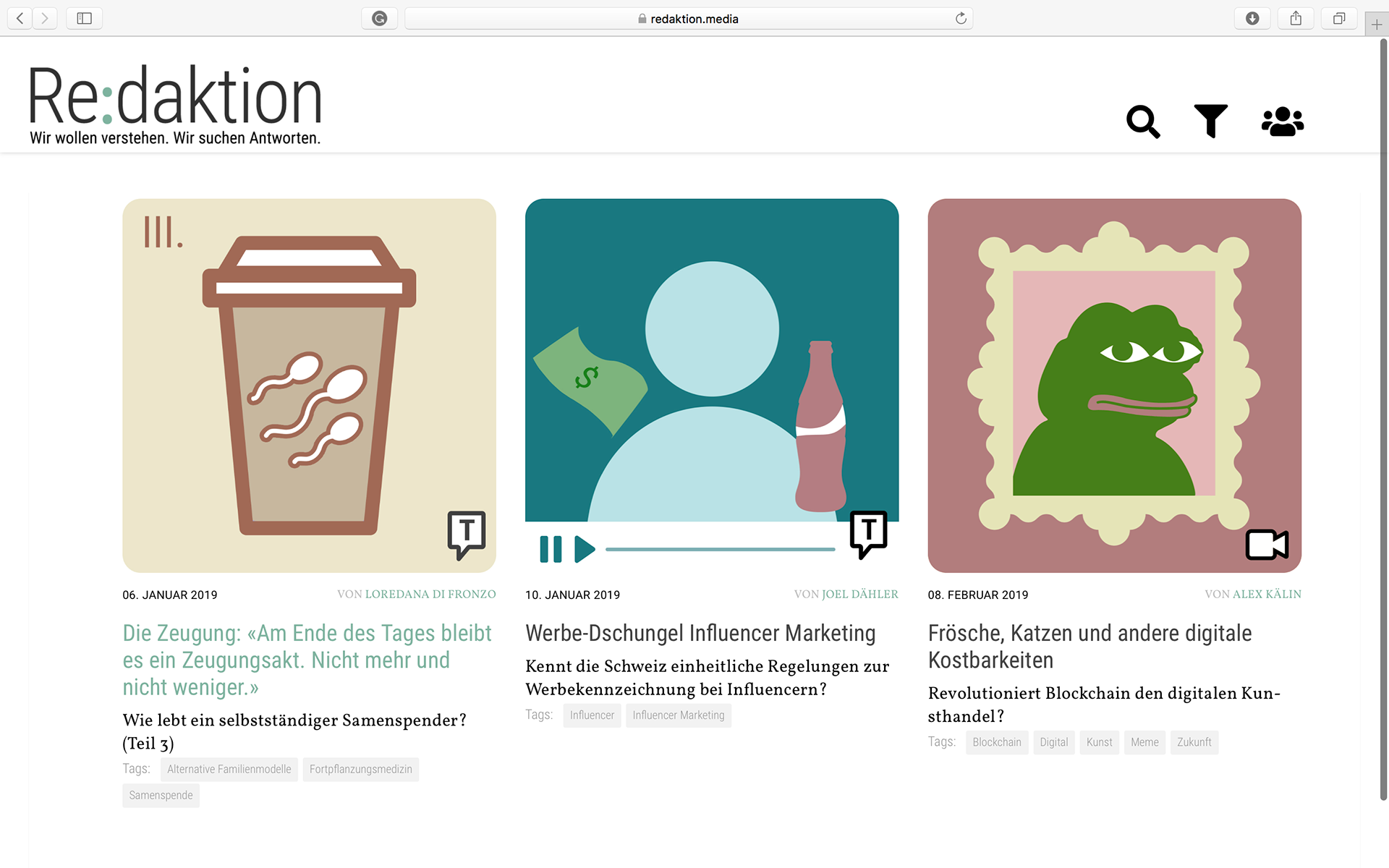Click the Grammarly extension icon
The width and height of the screenshot is (1389, 868).
pos(379,18)
